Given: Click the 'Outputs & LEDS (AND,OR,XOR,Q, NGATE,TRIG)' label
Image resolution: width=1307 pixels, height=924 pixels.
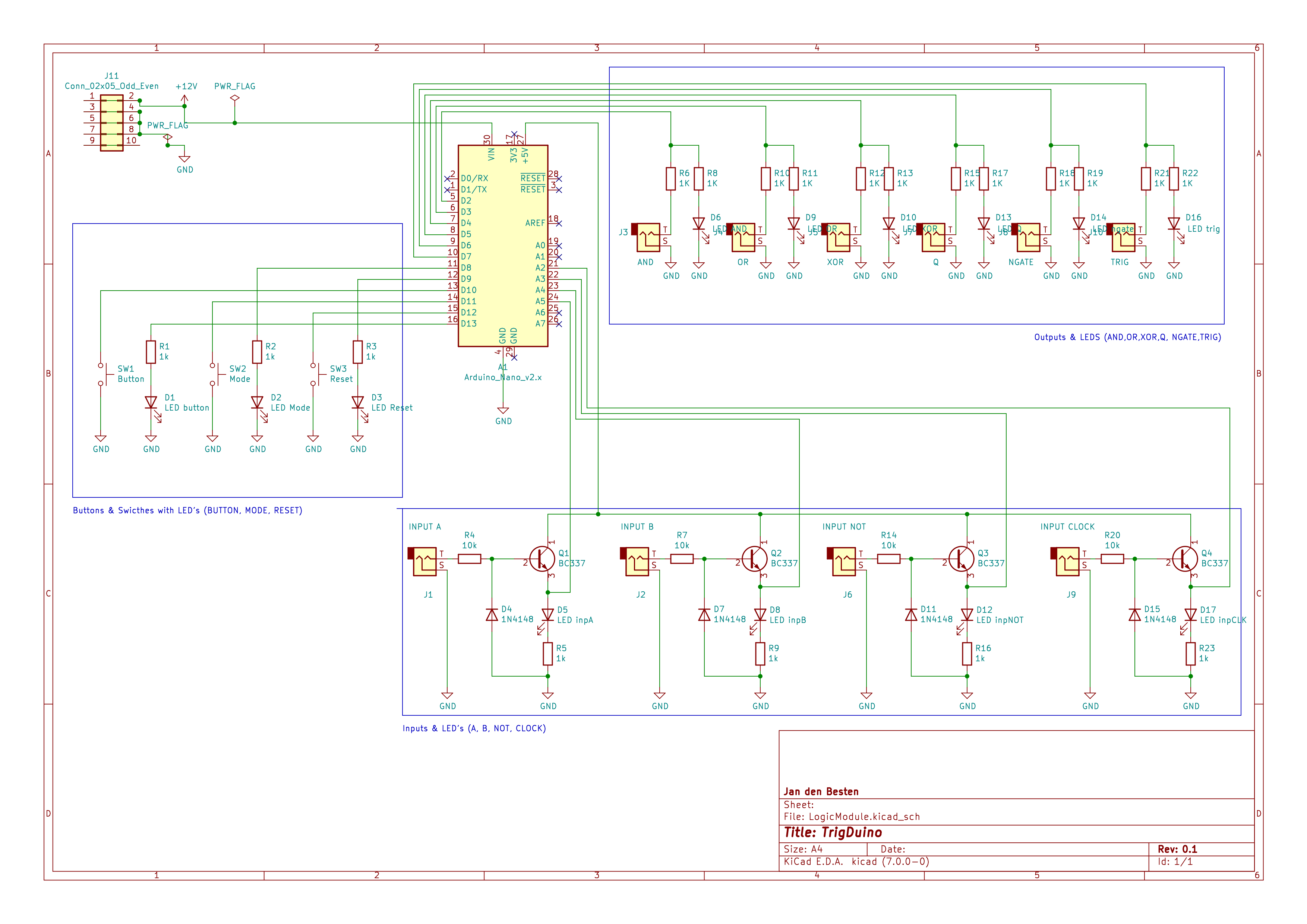Looking at the screenshot, I should 1127,338.
